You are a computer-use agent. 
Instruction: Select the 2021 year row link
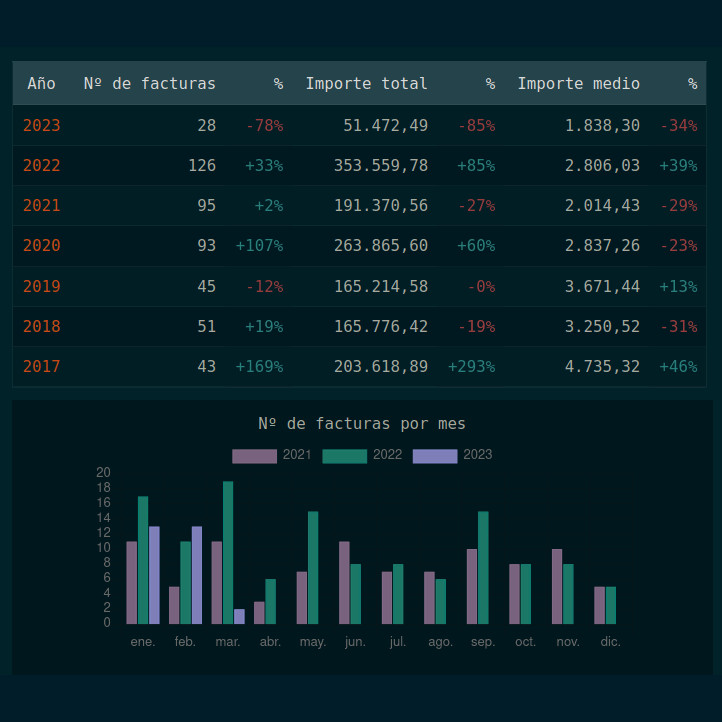point(42,206)
